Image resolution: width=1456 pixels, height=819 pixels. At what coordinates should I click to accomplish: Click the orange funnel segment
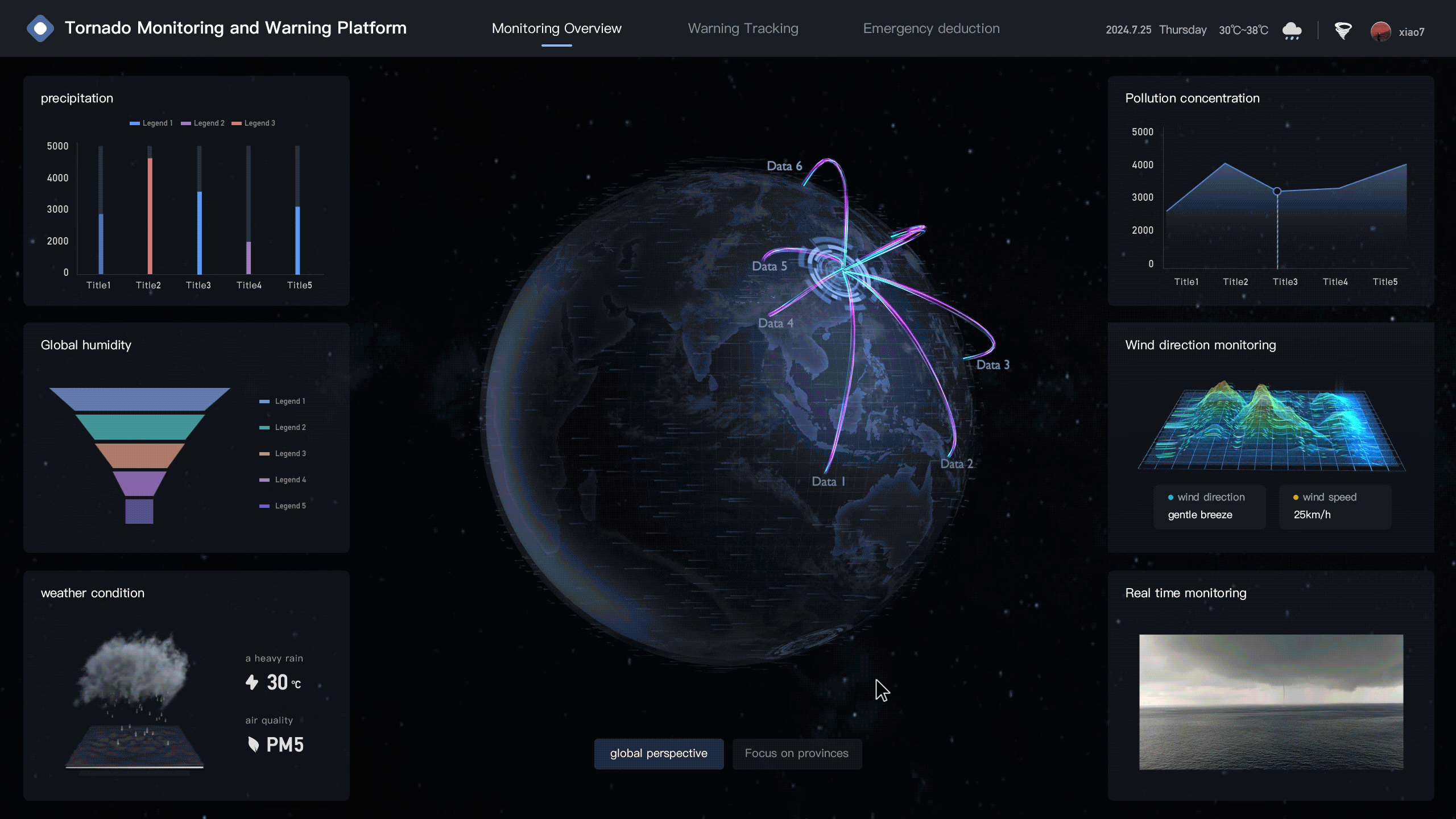[x=139, y=455]
